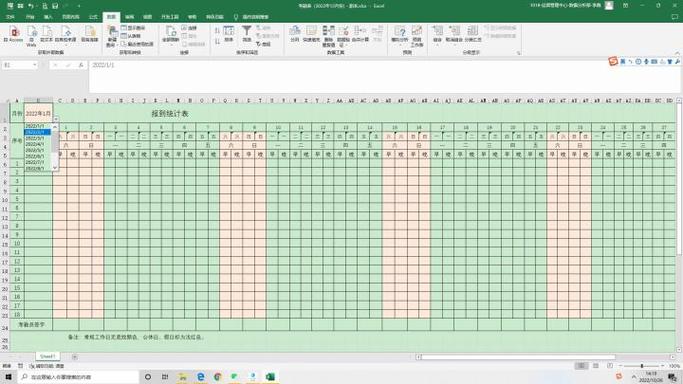Open the Windows Start menu

point(8,377)
